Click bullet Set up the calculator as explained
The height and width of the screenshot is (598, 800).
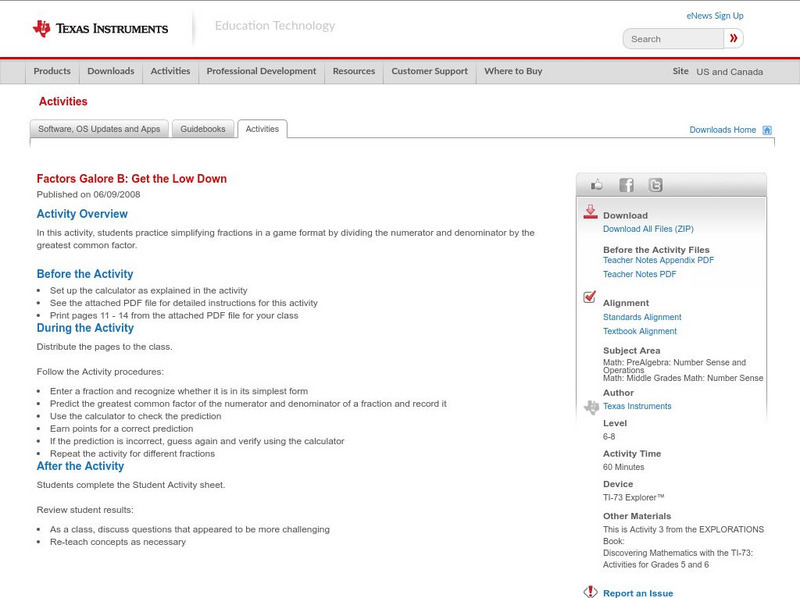coord(148,290)
